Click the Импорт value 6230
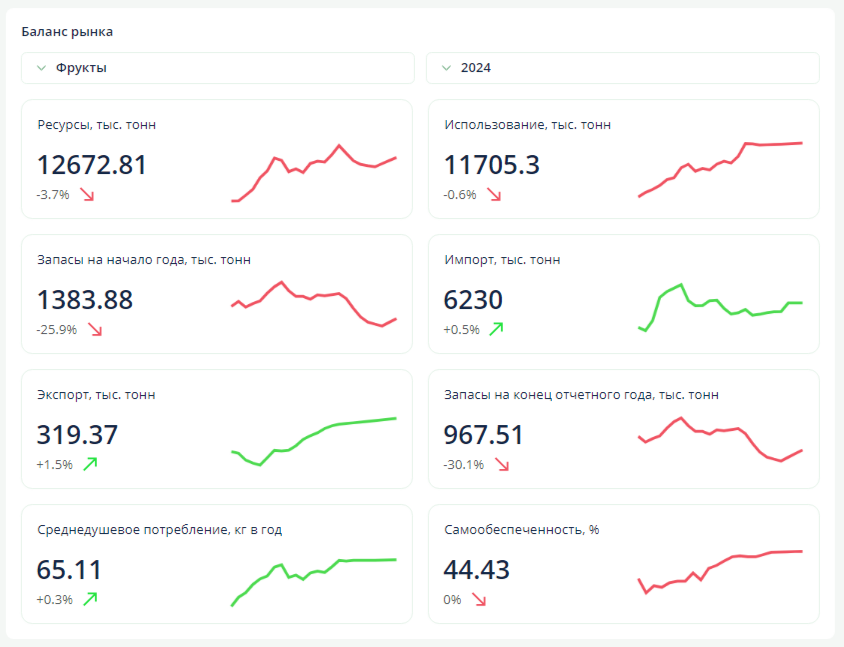The width and height of the screenshot is (844, 647). (473, 300)
